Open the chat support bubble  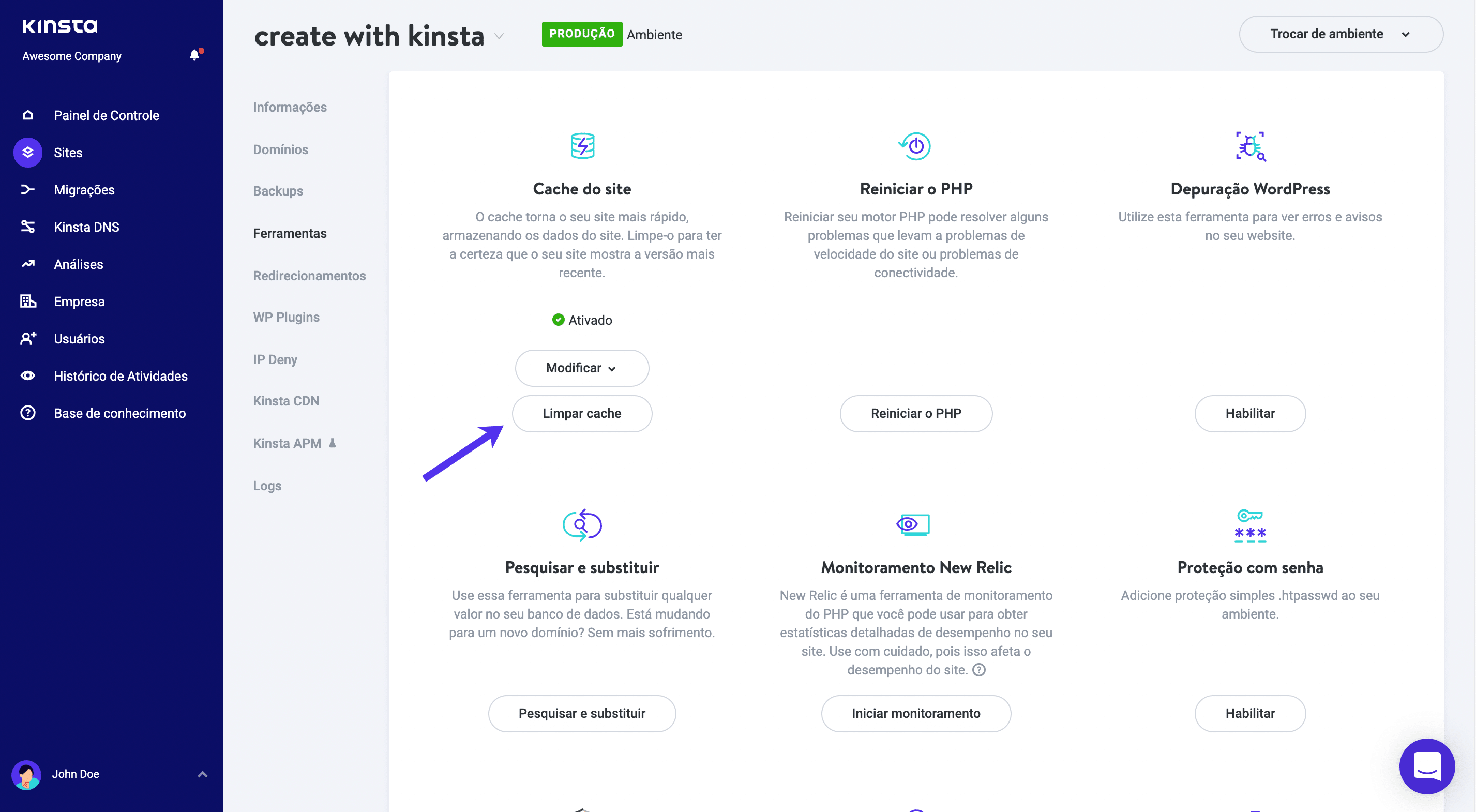[1426, 765]
